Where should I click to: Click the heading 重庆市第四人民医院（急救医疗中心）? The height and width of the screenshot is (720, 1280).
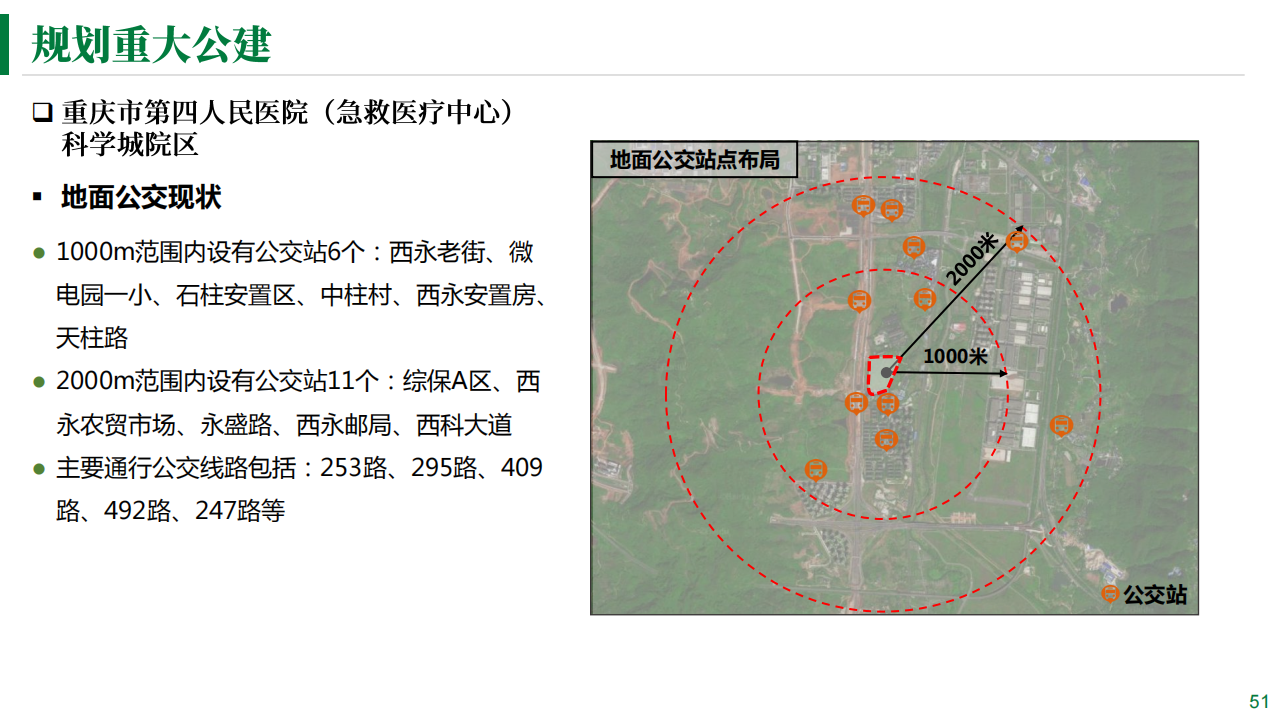click(x=289, y=112)
